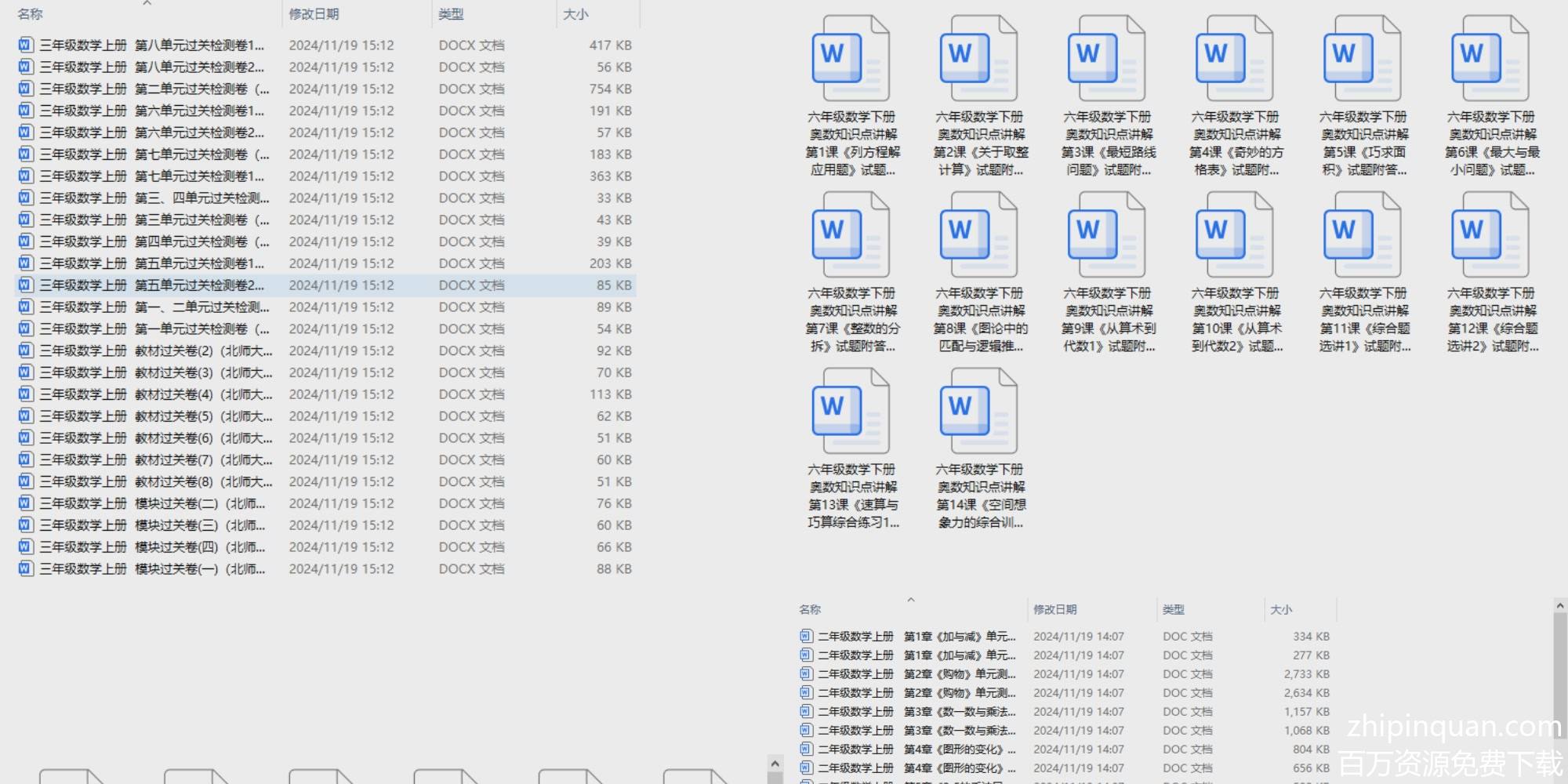This screenshot has width=1568, height=784.
Task: Toggle sort arrow above 名称 in second-grade list
Action: tap(910, 600)
